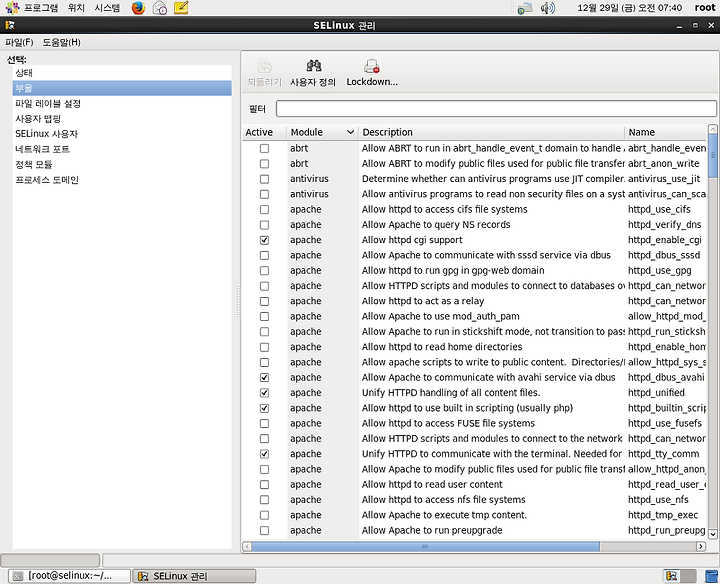Select 파일 레이블 설정 in list
The height and width of the screenshot is (584, 720).
click(122, 103)
